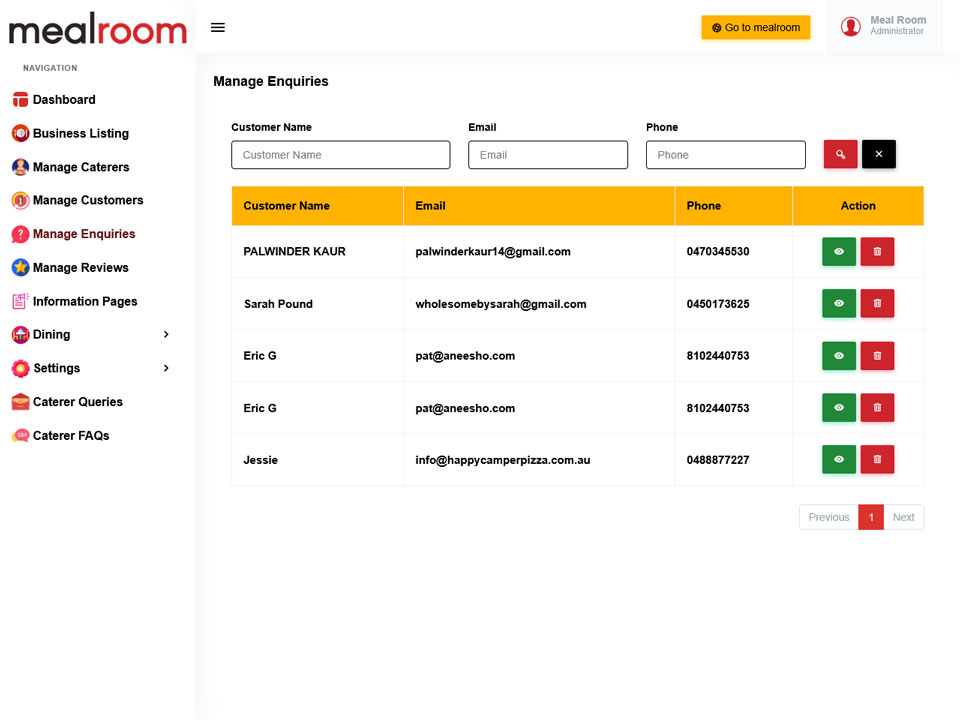960x720 pixels.
Task: View PALWINDER KAUR enquiry details
Action: (x=839, y=252)
